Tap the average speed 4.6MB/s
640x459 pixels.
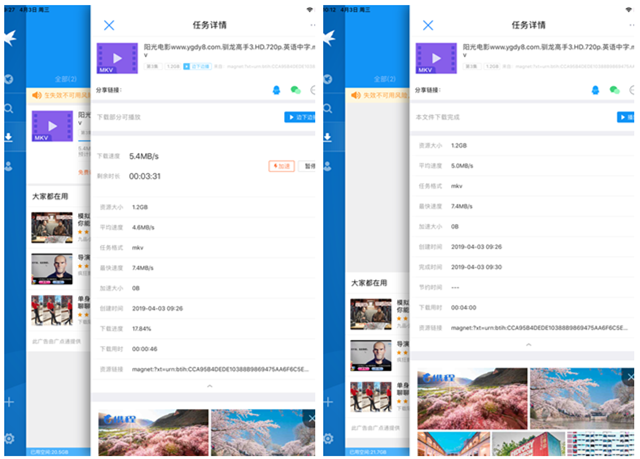click(143, 227)
